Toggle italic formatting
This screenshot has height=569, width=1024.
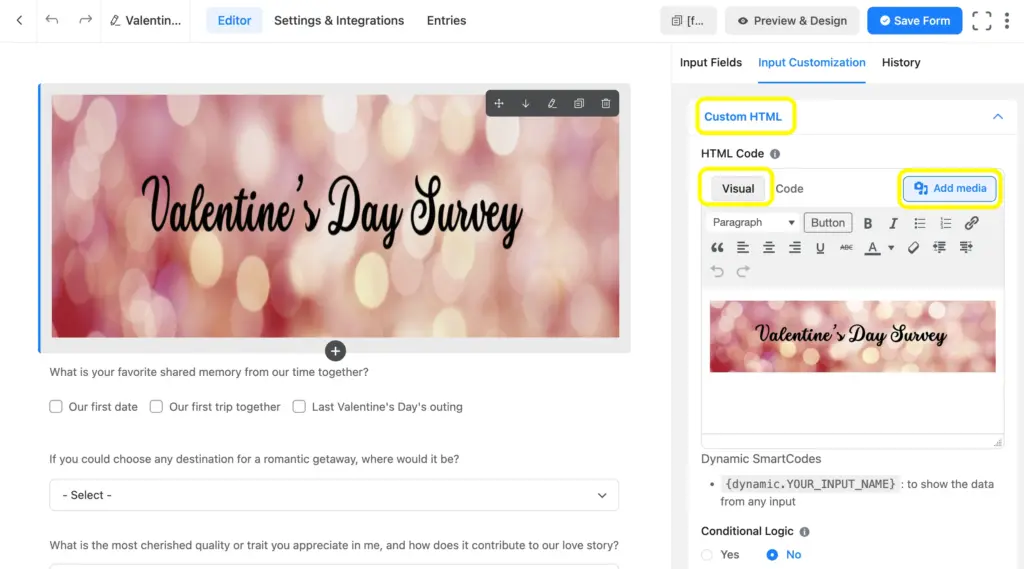point(893,223)
